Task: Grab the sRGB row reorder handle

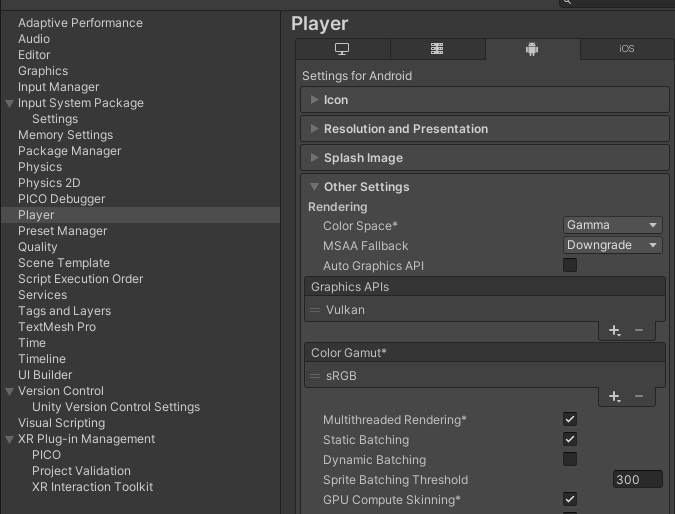Action: 315,376
